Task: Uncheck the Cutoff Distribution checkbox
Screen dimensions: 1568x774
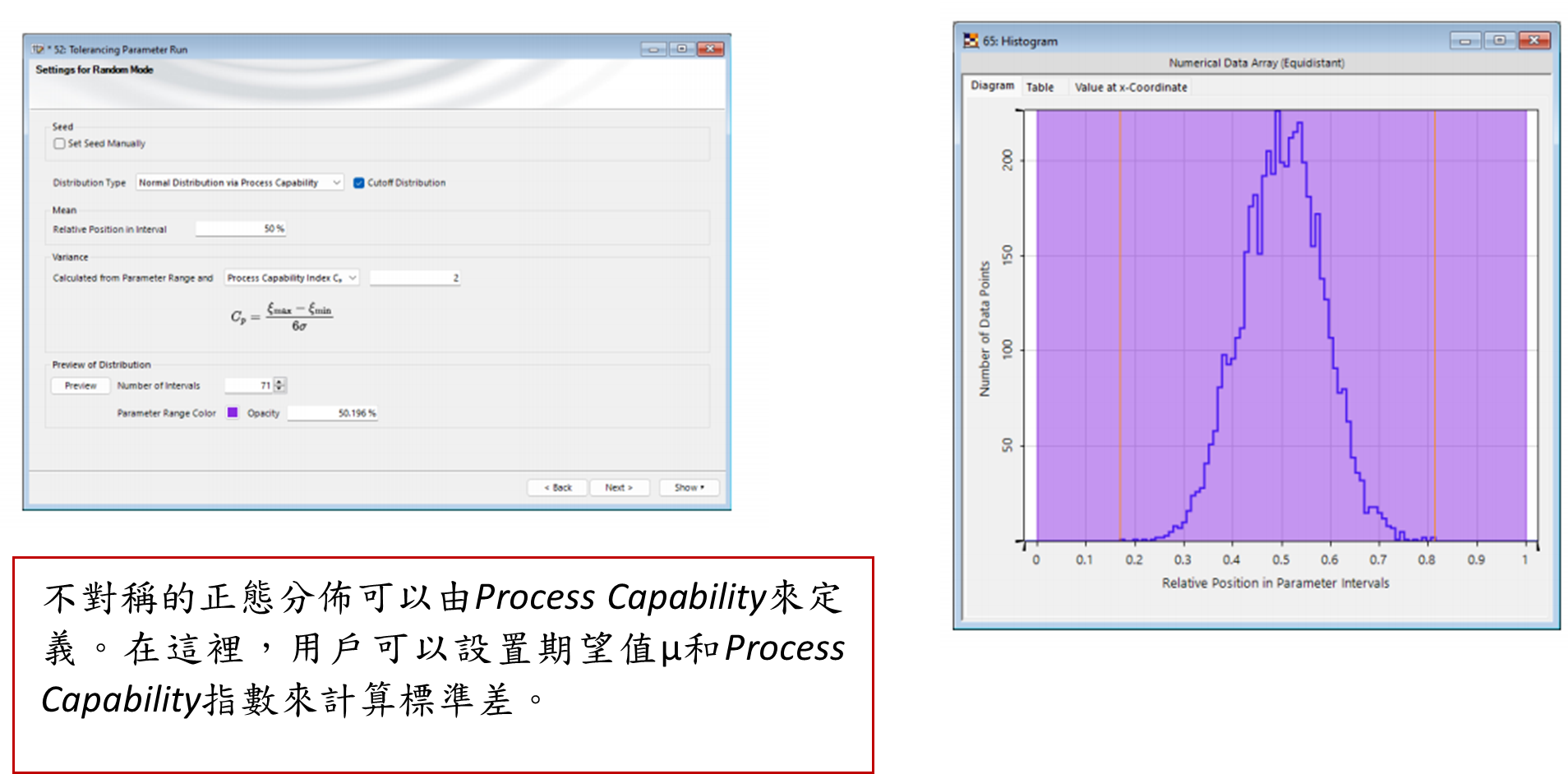Action: (x=358, y=182)
